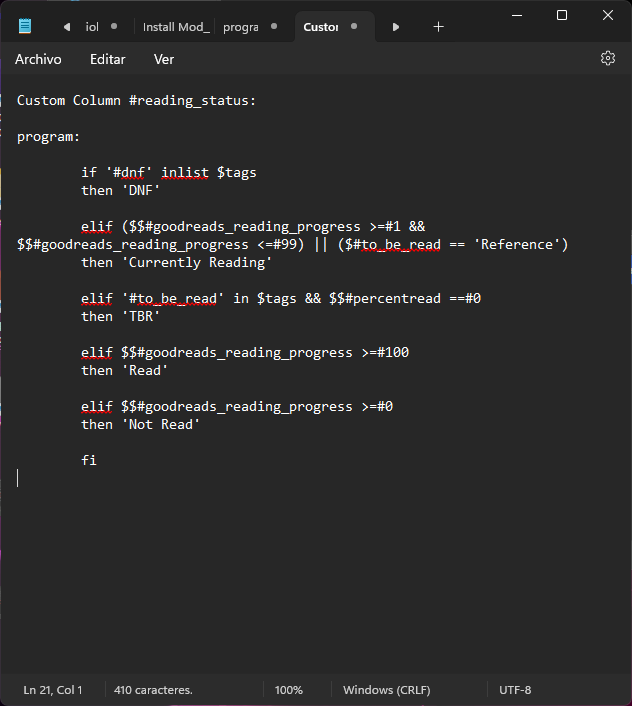This screenshot has width=632, height=706.
Task: Click Ln 21, Col 1 position indicator
Action: pos(53,690)
